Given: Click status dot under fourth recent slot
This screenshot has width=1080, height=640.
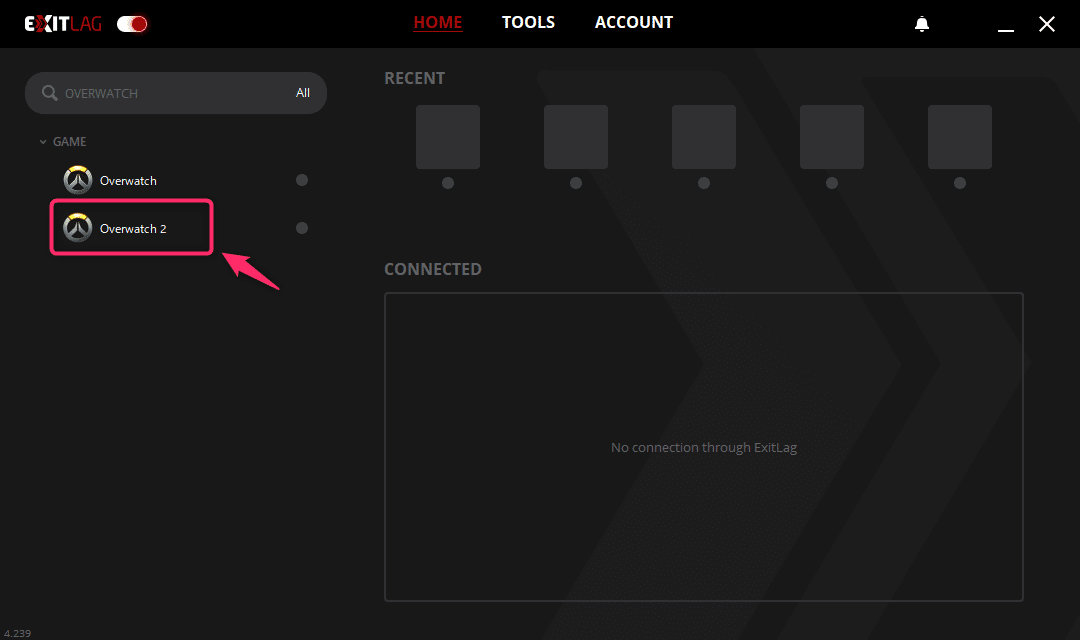Looking at the screenshot, I should [x=832, y=183].
